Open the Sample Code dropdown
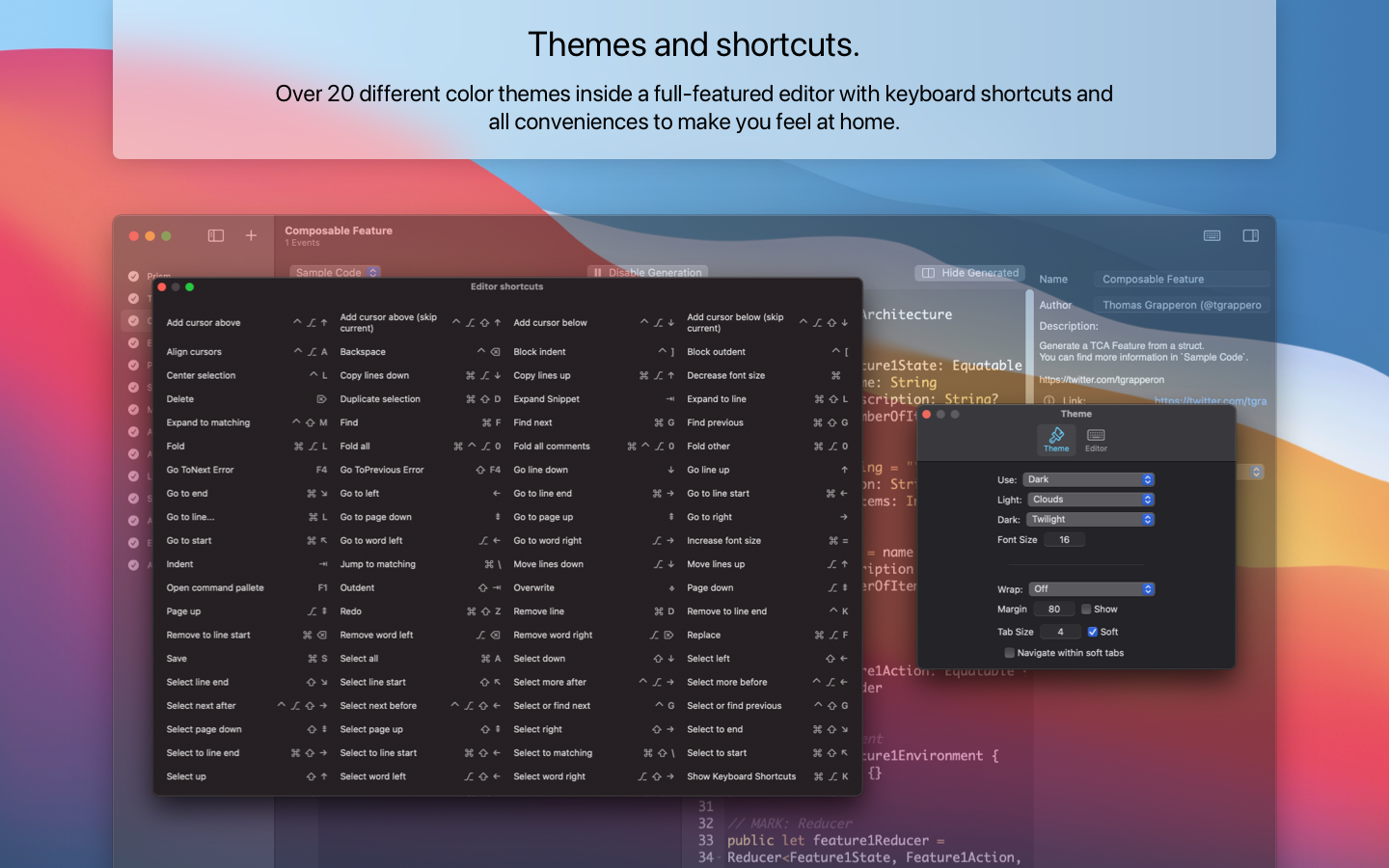 (x=335, y=272)
